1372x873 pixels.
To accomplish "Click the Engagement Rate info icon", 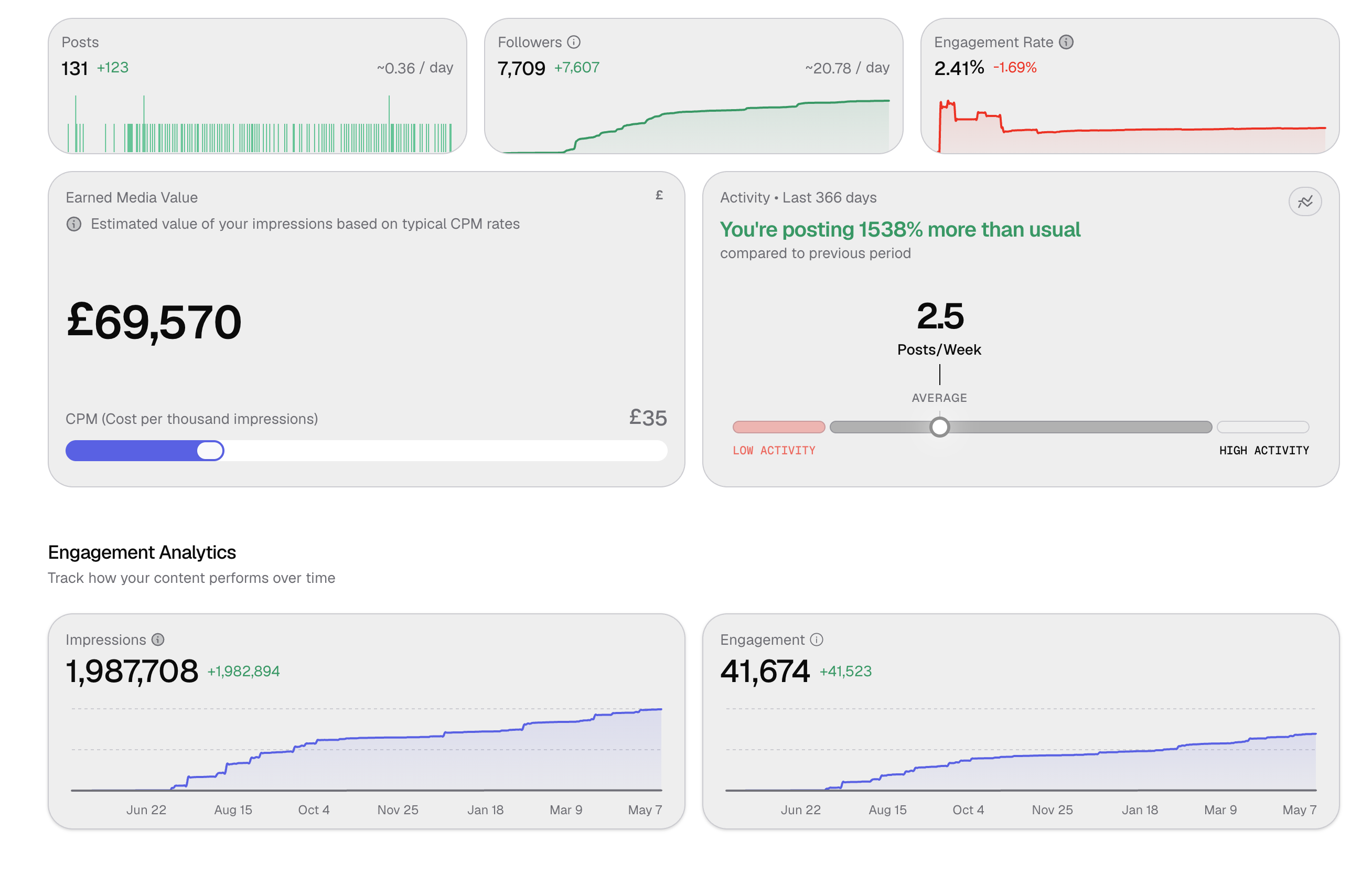I will (1066, 42).
